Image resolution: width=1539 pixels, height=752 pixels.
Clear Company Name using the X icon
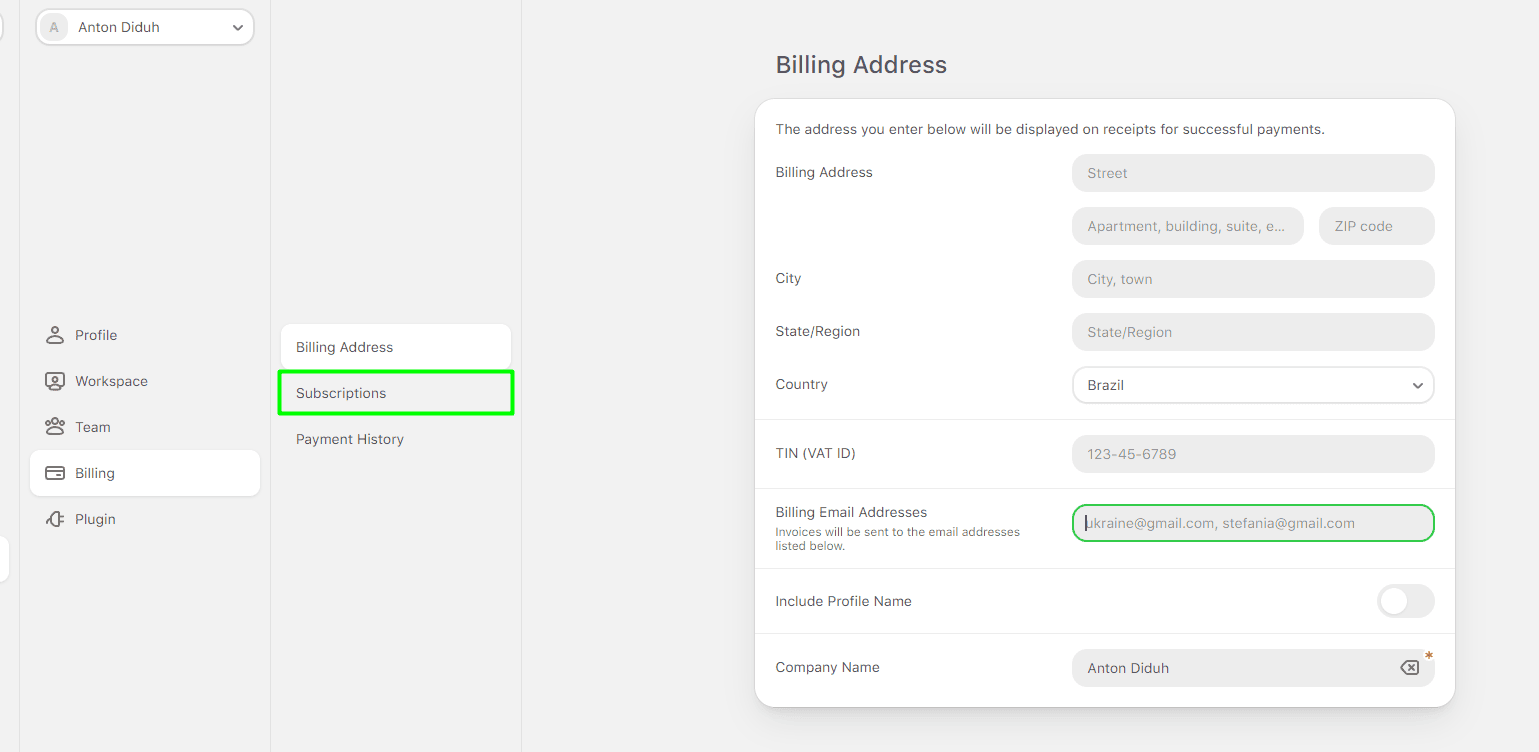pyautogui.click(x=1409, y=667)
